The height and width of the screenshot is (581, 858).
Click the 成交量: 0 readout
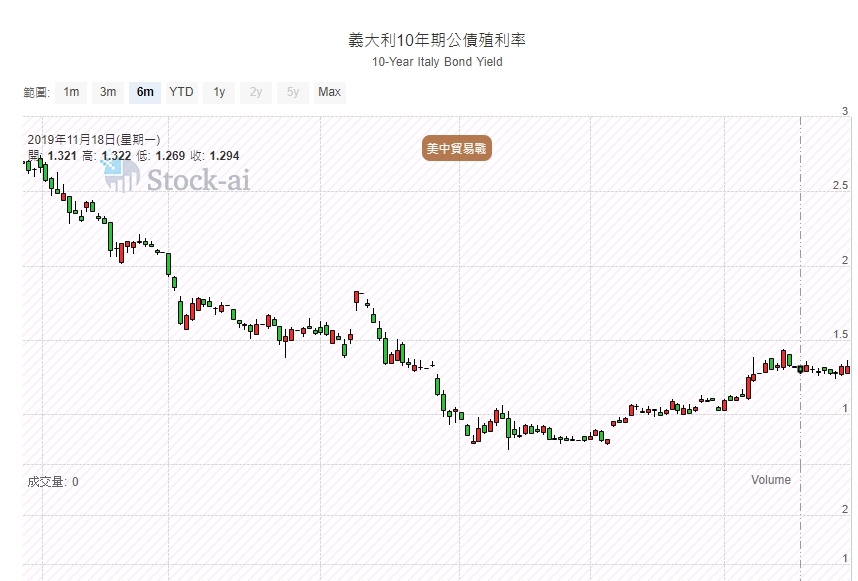click(x=53, y=482)
